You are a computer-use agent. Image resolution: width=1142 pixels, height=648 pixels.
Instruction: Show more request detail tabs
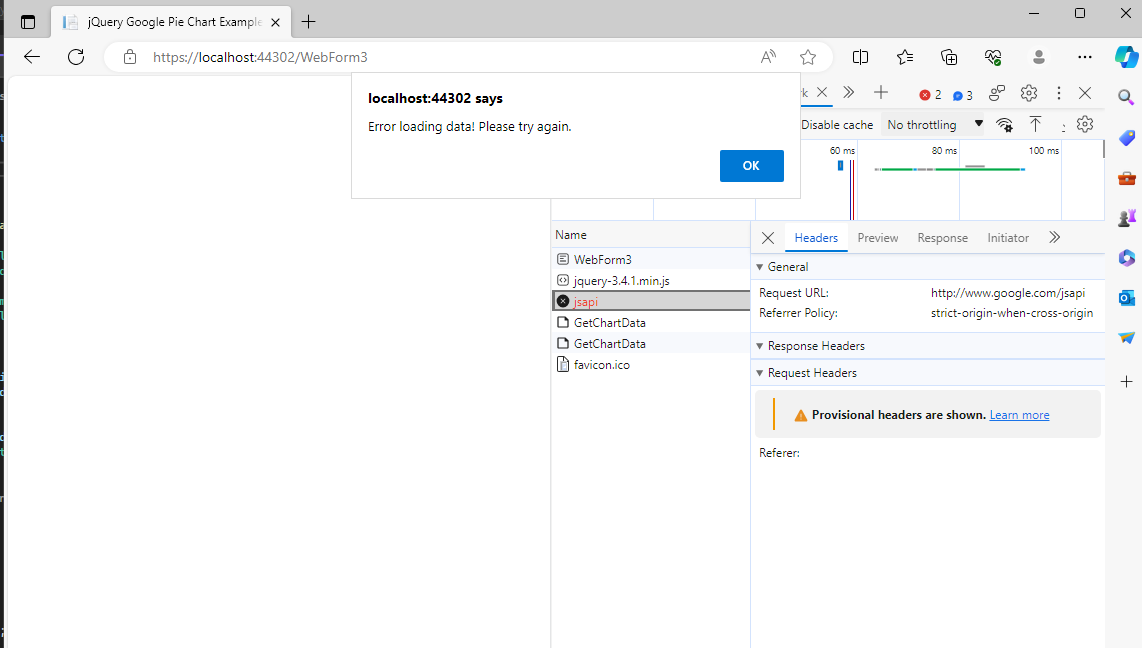(x=1055, y=237)
